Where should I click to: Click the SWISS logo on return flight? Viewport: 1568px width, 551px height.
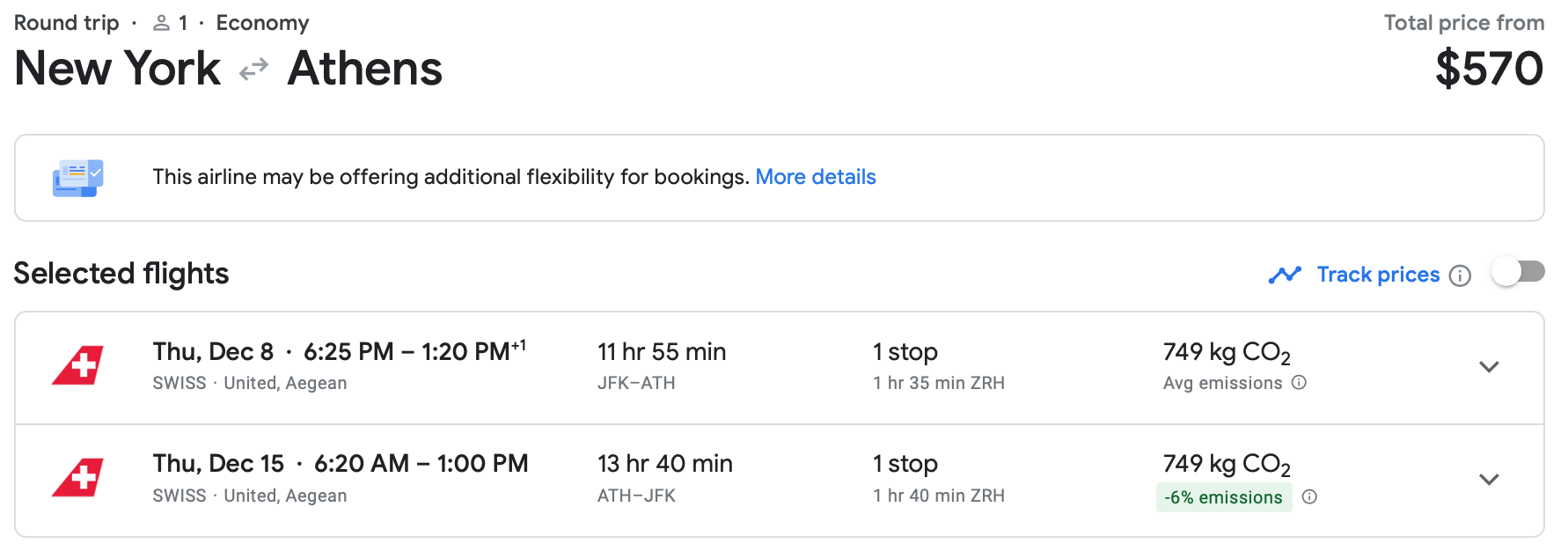point(78,478)
